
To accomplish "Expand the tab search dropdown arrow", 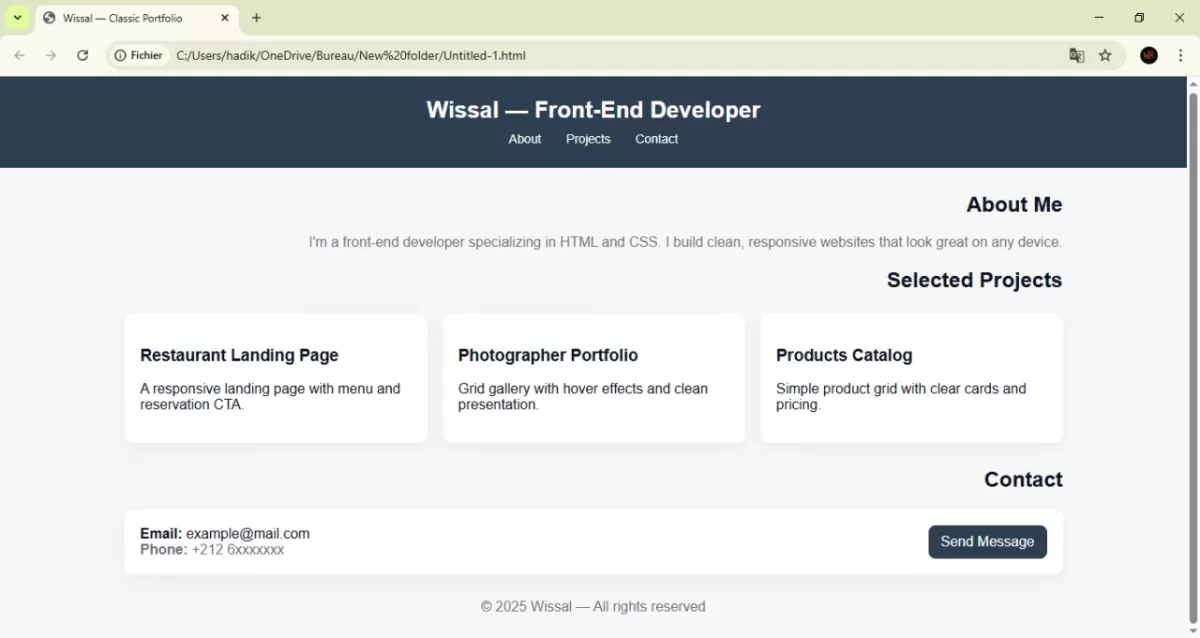I will click(x=17, y=18).
